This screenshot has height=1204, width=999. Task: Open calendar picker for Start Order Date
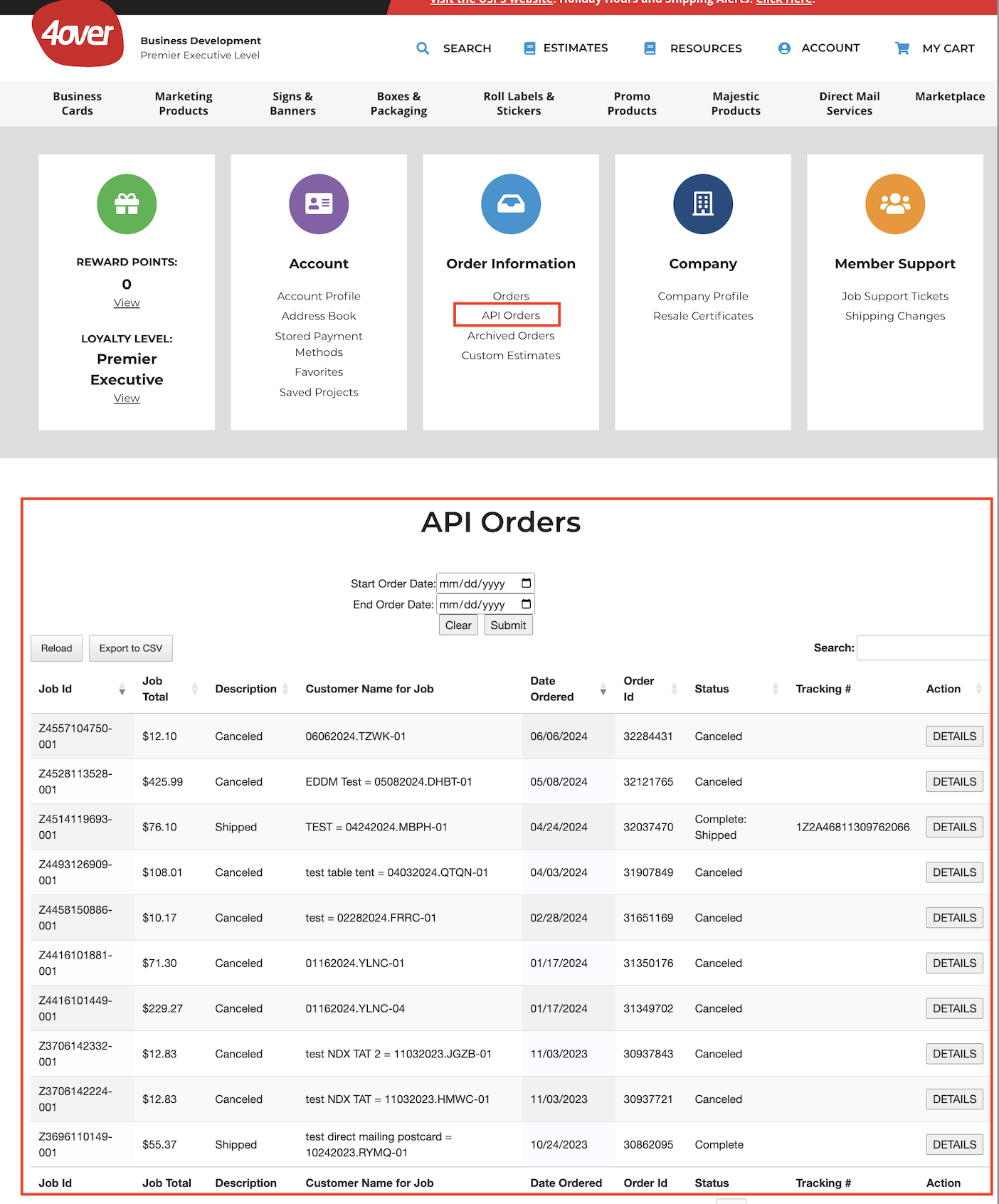[527, 583]
